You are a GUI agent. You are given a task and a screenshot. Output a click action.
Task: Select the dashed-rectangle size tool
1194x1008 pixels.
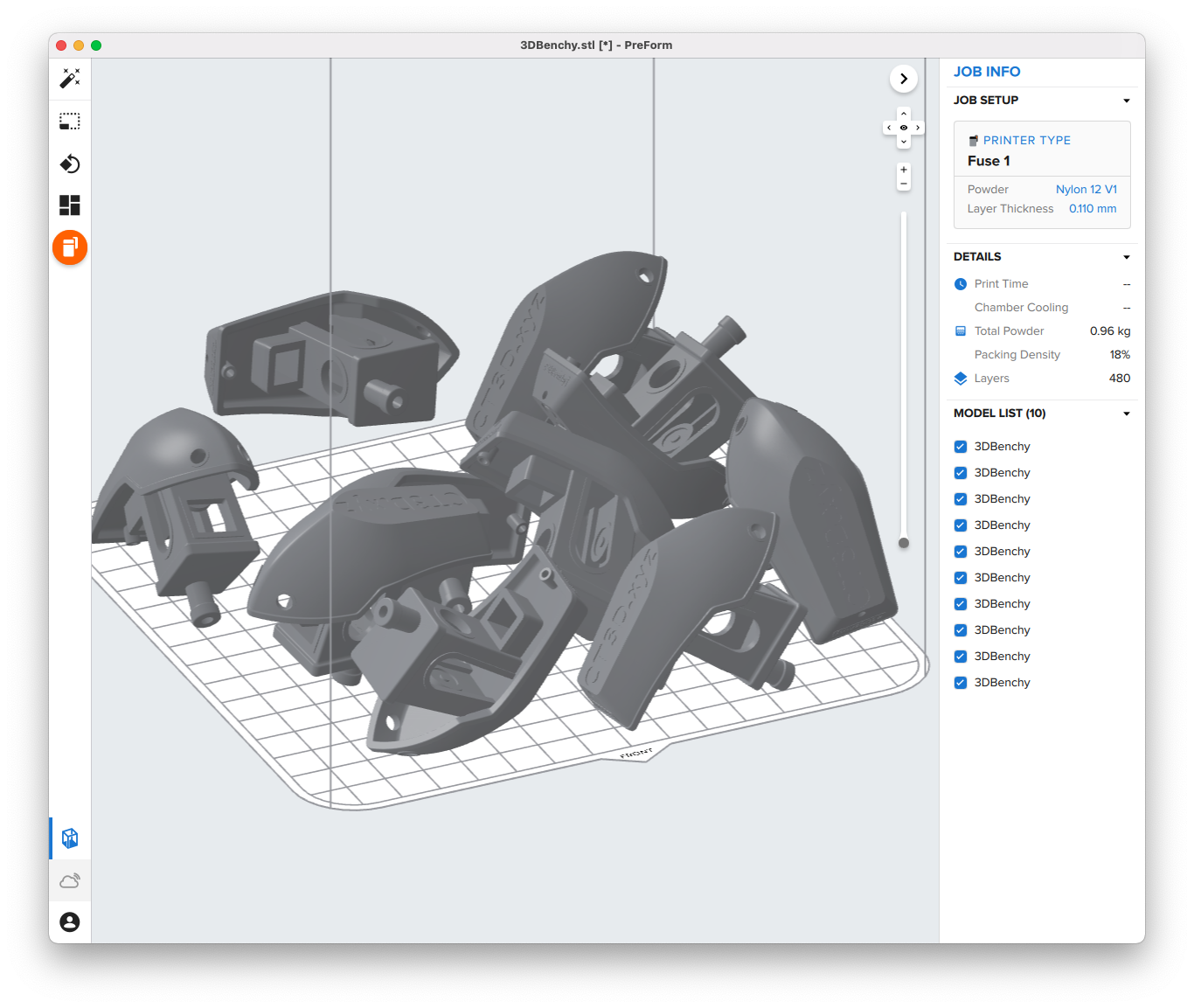70,121
